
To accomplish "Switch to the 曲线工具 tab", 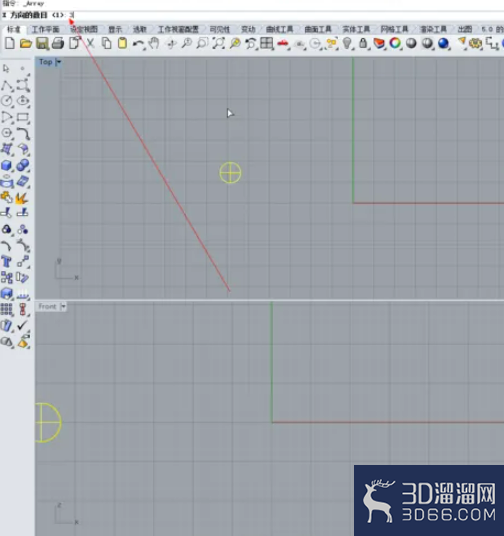I will click(280, 29).
